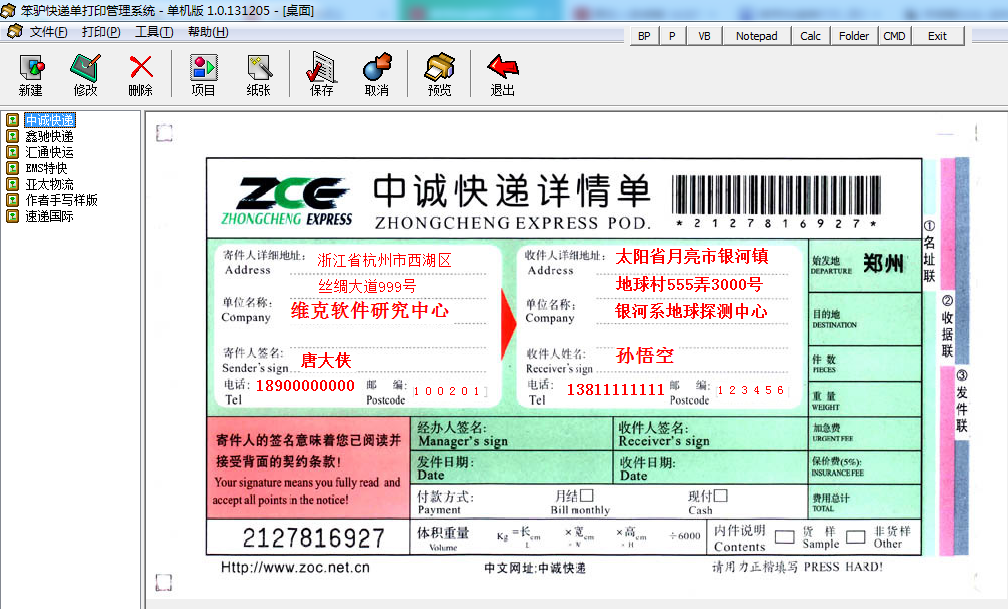
Task: Click the 修改 (Modify) toolbar icon
Action: (86, 68)
